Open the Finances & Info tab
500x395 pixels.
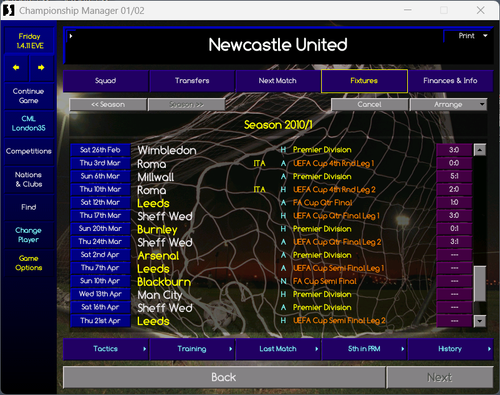click(x=450, y=81)
